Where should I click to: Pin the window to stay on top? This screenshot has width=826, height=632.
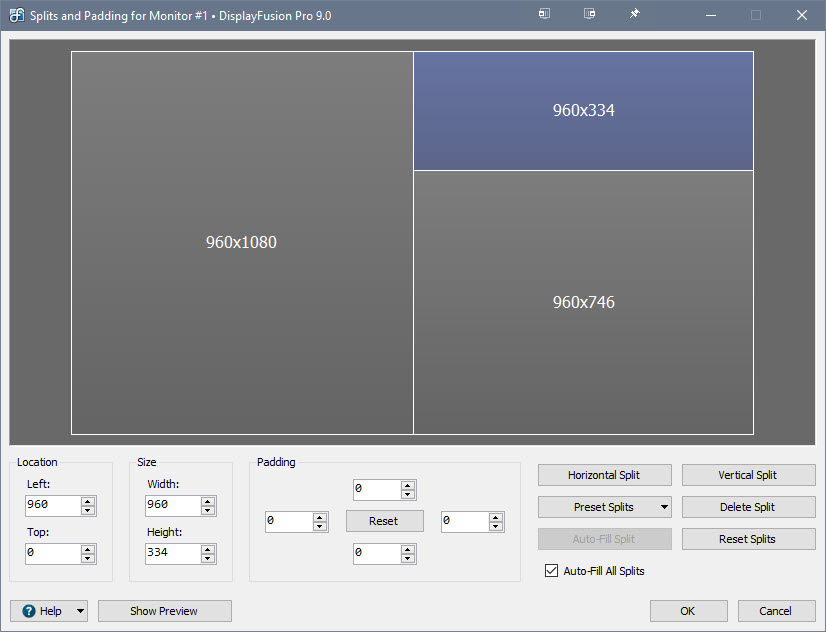click(634, 14)
